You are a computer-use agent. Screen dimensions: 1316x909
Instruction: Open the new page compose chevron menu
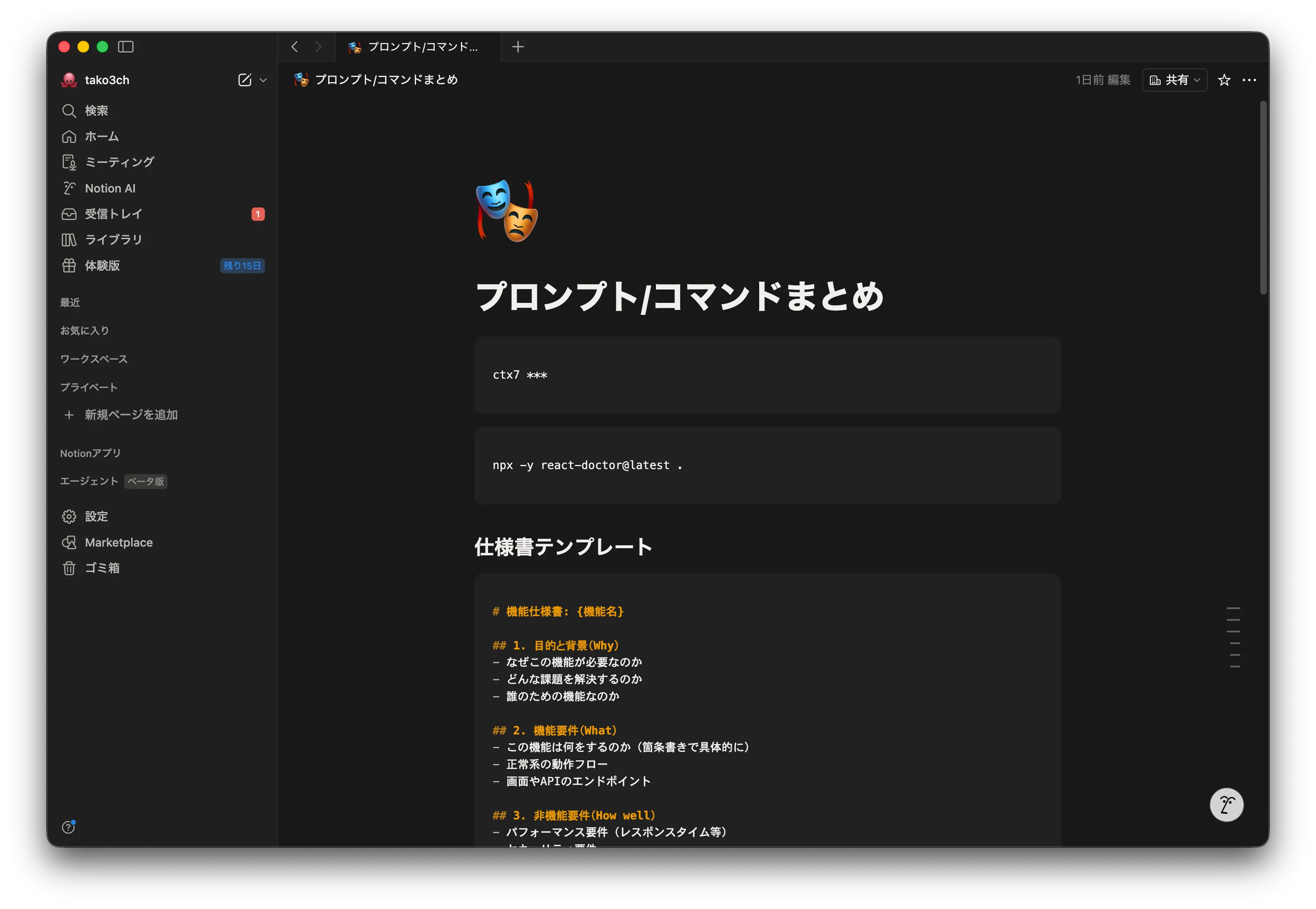263,80
